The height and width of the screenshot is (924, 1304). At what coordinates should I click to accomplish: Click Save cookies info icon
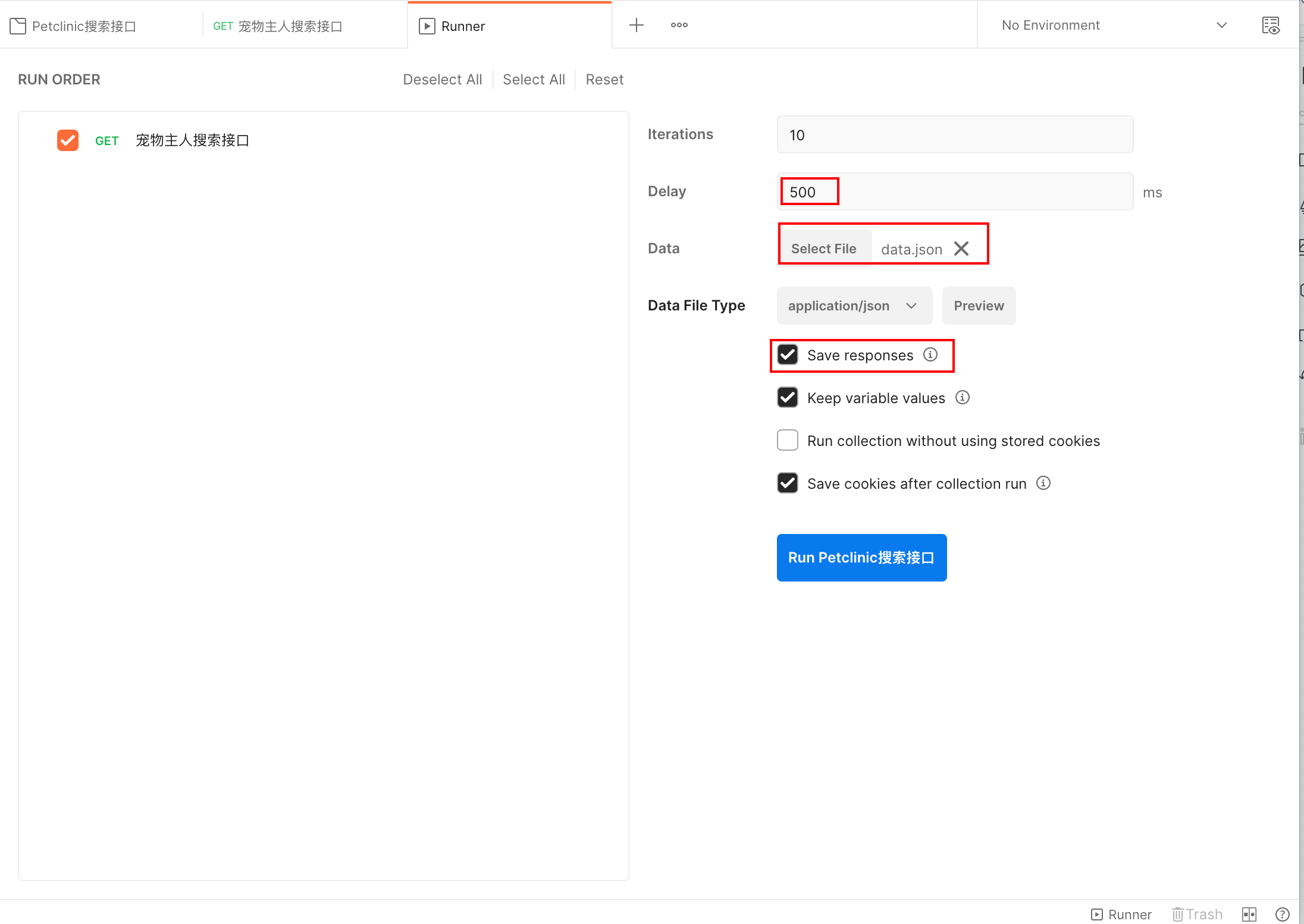pos(1043,483)
